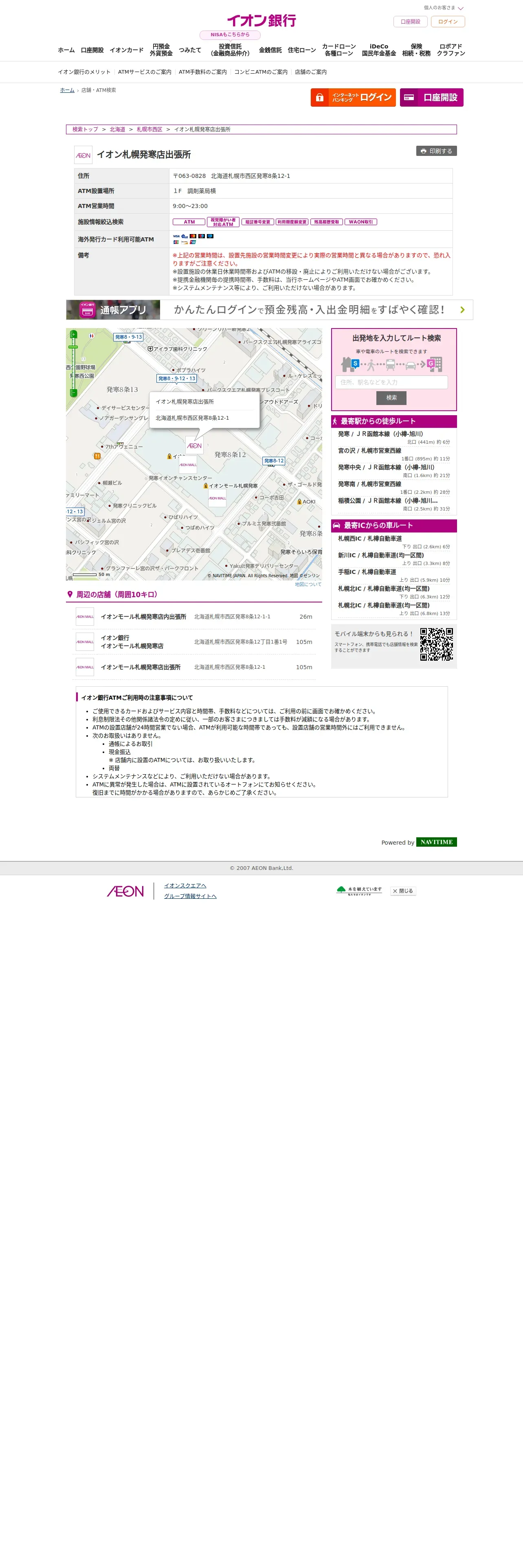Image resolution: width=523 pixels, height=1568 pixels.
Task: Click the AEON MALL logo for イオン銀行 イオンモール札幌発寒店
Action: coord(85,642)
